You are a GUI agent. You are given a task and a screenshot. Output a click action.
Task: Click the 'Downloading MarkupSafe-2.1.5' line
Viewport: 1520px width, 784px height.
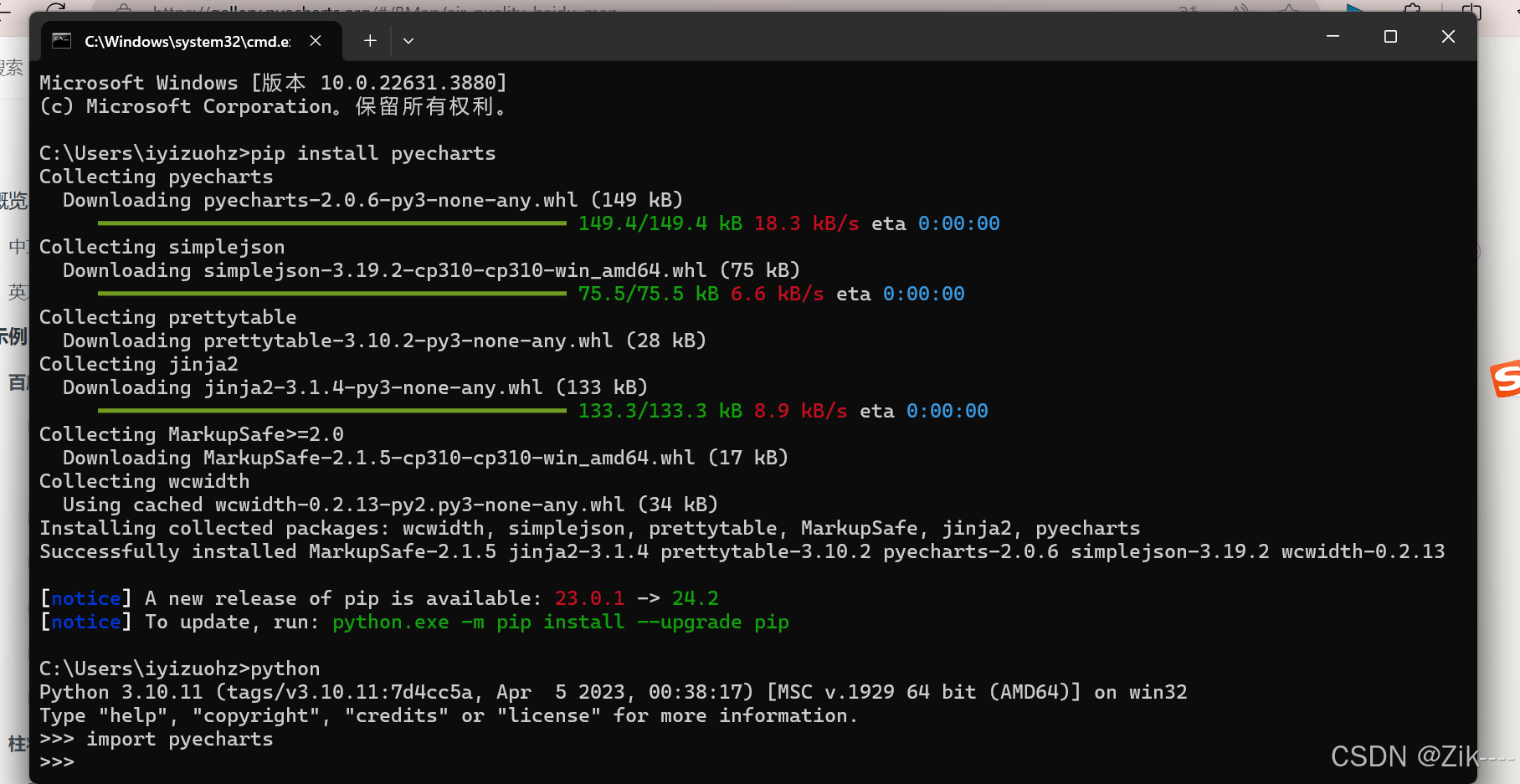coord(426,458)
